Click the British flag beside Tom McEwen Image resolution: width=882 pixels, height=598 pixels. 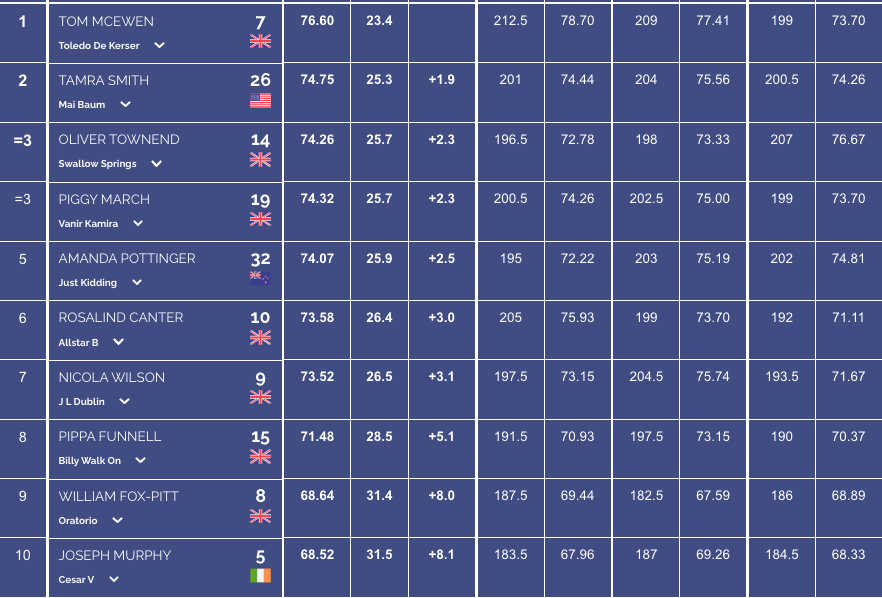pyautogui.click(x=260, y=41)
